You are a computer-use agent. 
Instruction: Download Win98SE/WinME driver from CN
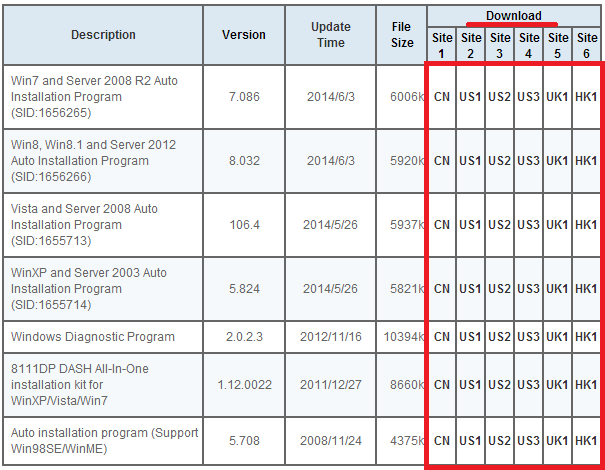(442, 441)
